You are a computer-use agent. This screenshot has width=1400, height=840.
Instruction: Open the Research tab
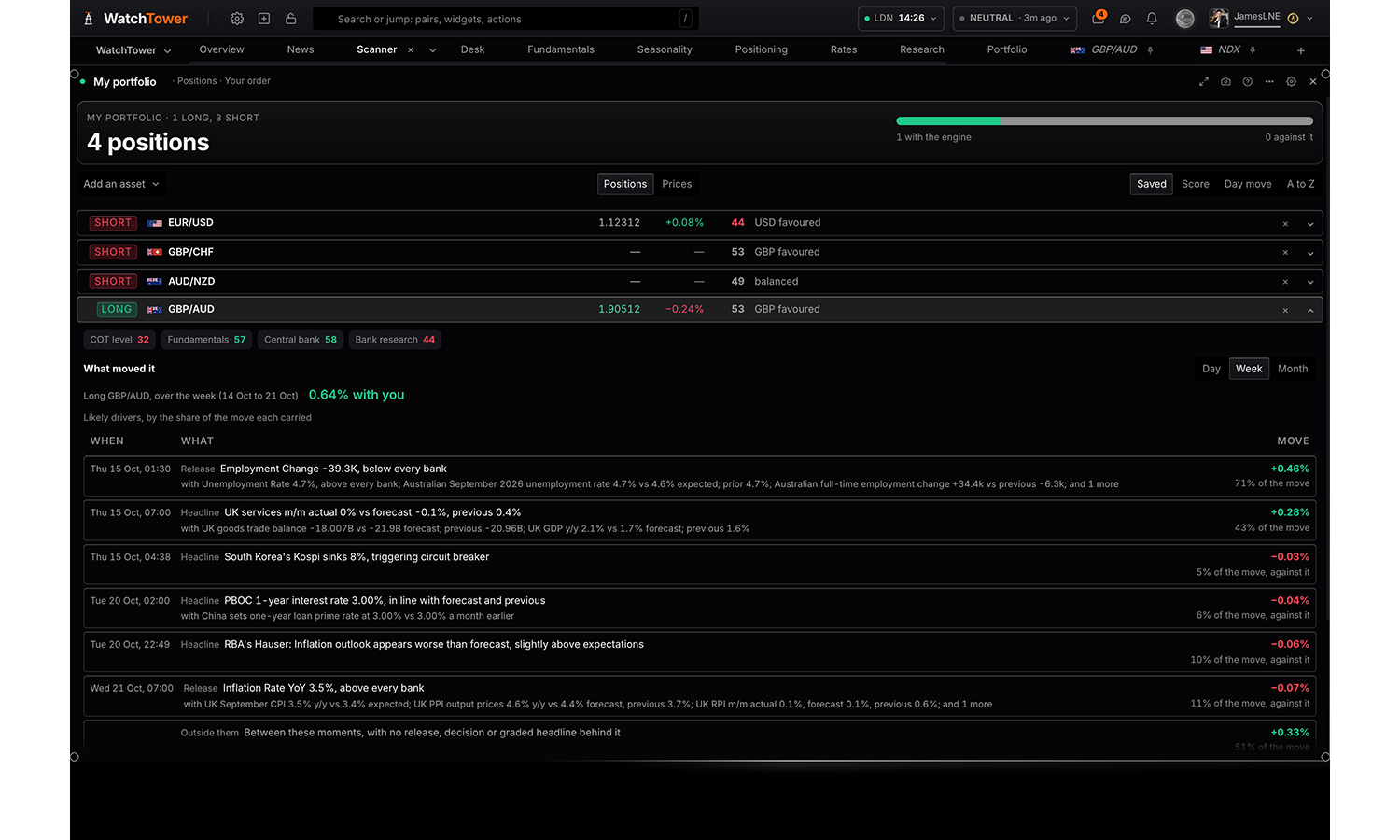(x=922, y=49)
